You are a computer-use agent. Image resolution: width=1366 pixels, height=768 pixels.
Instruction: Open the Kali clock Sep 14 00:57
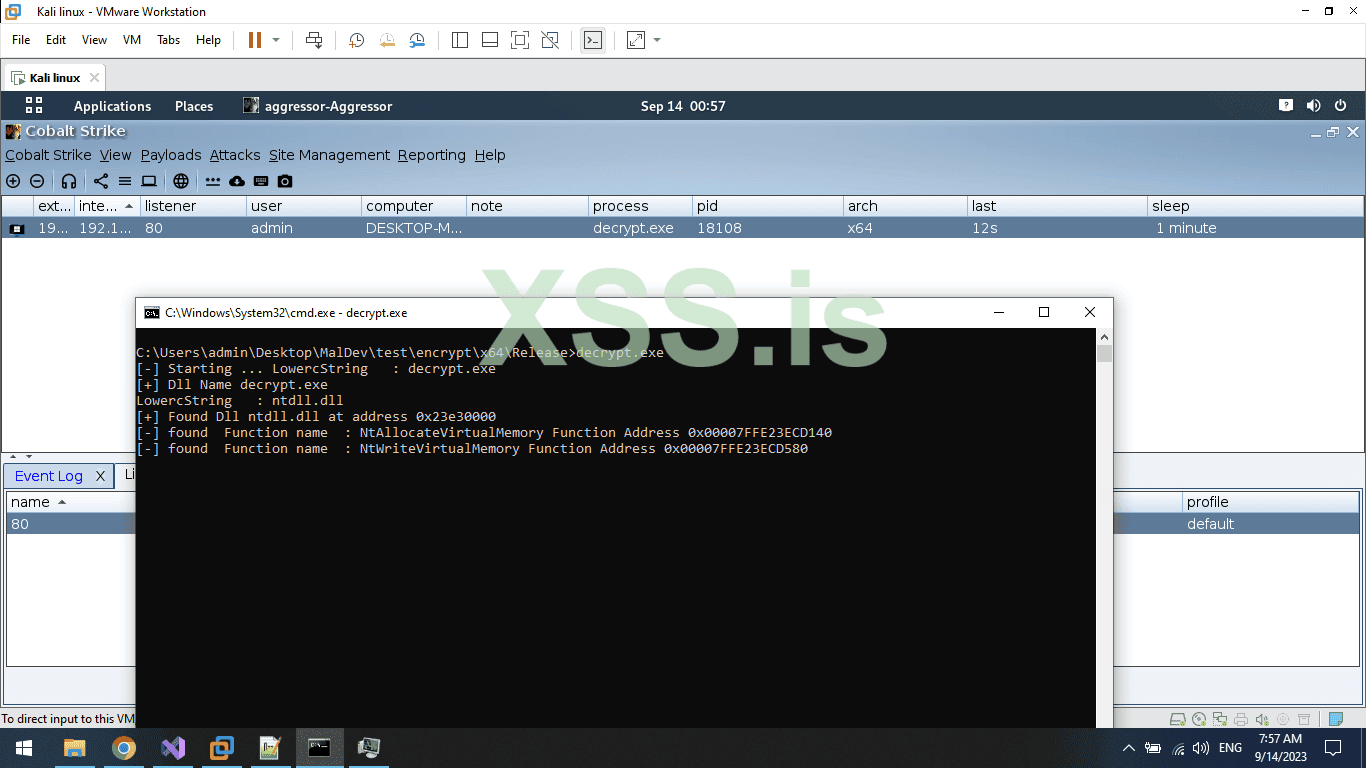(x=683, y=106)
